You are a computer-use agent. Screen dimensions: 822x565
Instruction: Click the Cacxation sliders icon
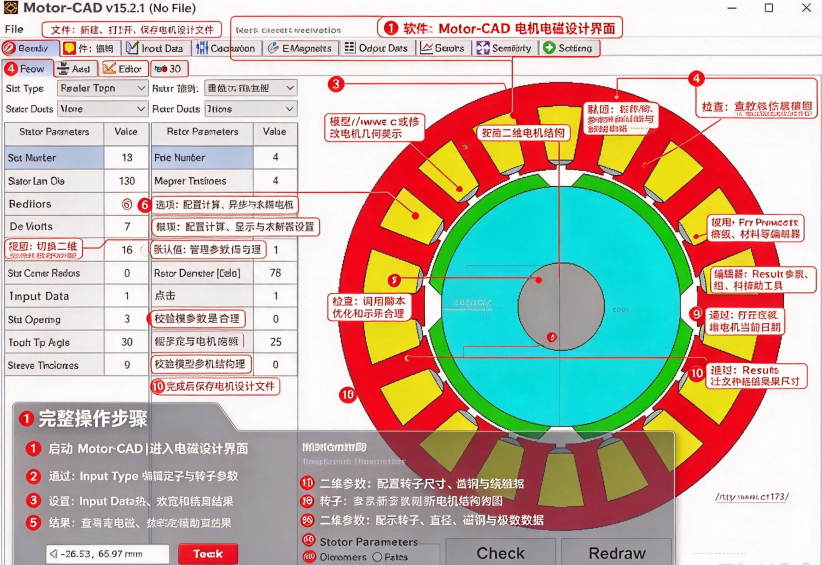202,48
